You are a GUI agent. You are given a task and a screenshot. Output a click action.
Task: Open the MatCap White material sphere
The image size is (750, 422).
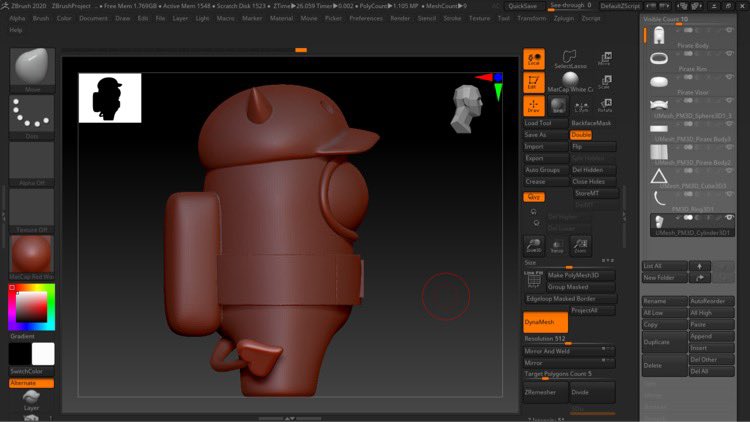(570, 82)
